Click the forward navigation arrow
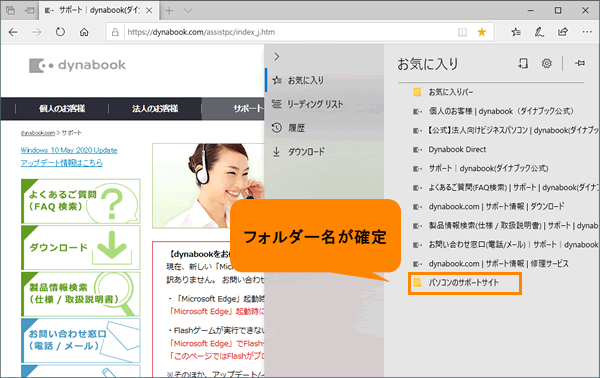 [37, 32]
